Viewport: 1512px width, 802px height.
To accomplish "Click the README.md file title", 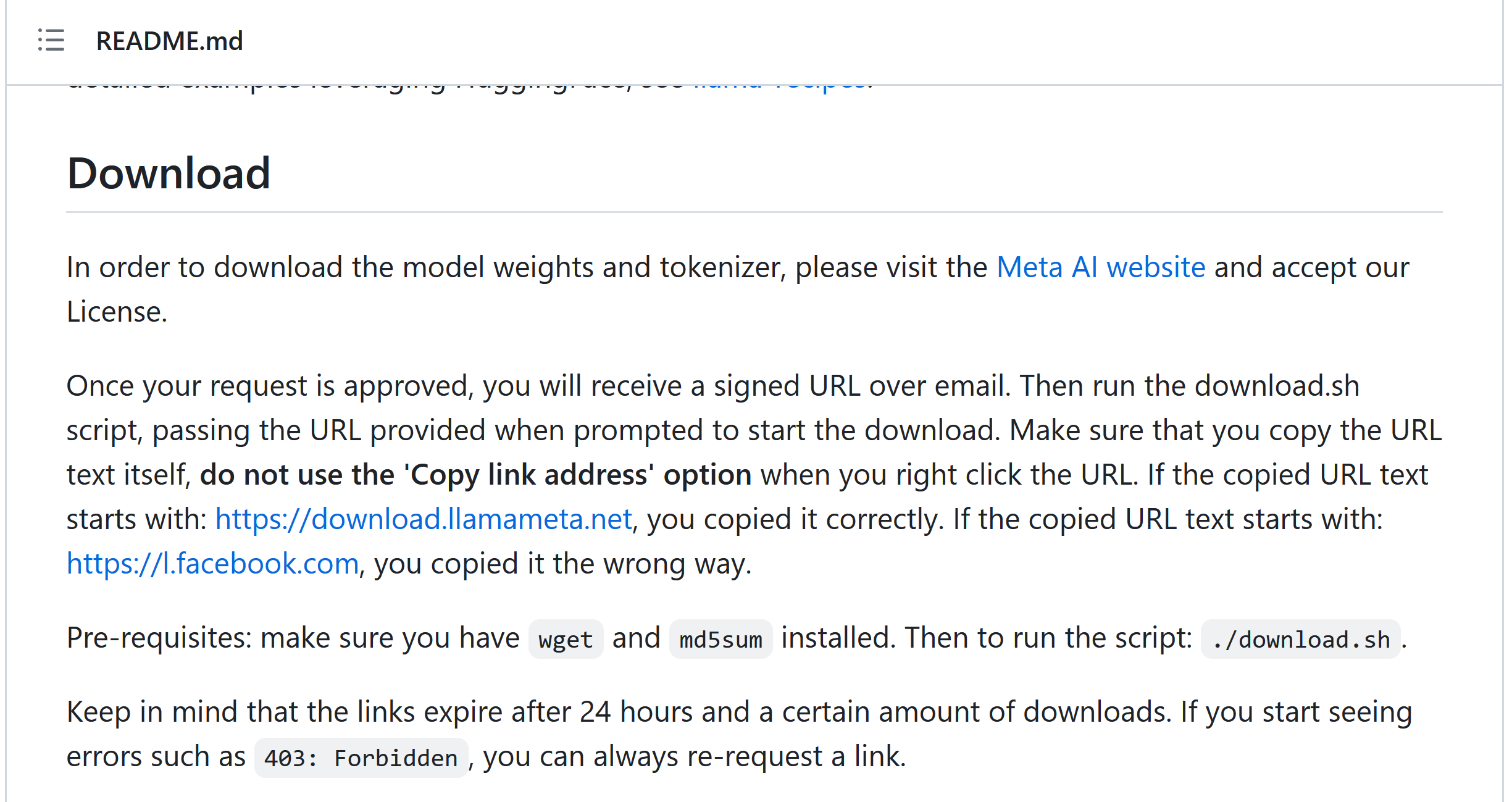I will [170, 41].
